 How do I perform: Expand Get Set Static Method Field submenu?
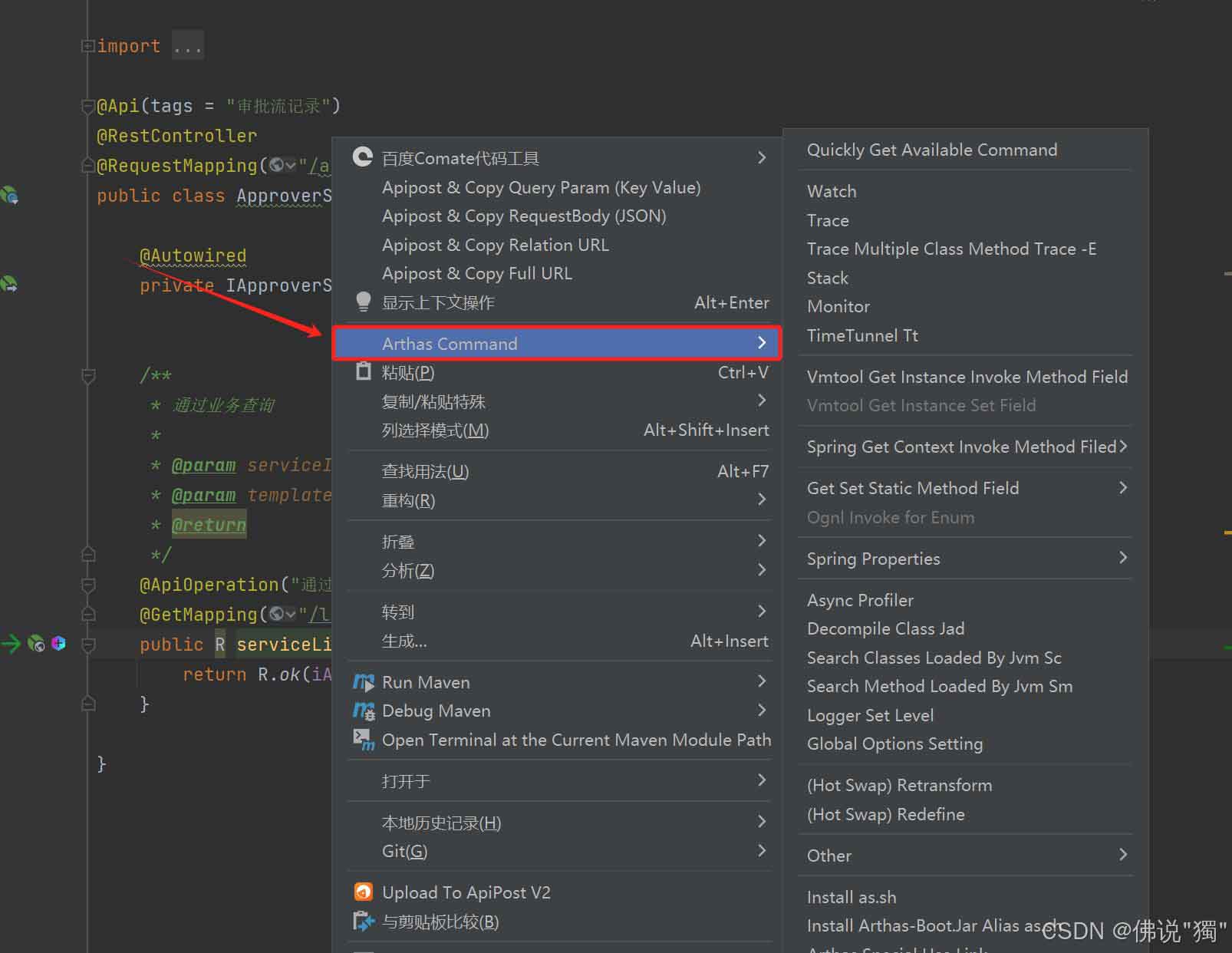coord(965,488)
